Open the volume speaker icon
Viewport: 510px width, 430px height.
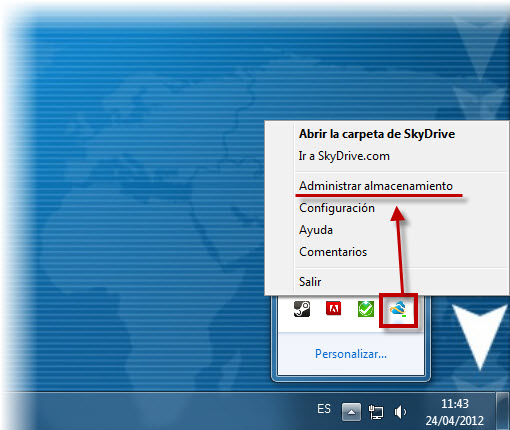(x=400, y=412)
